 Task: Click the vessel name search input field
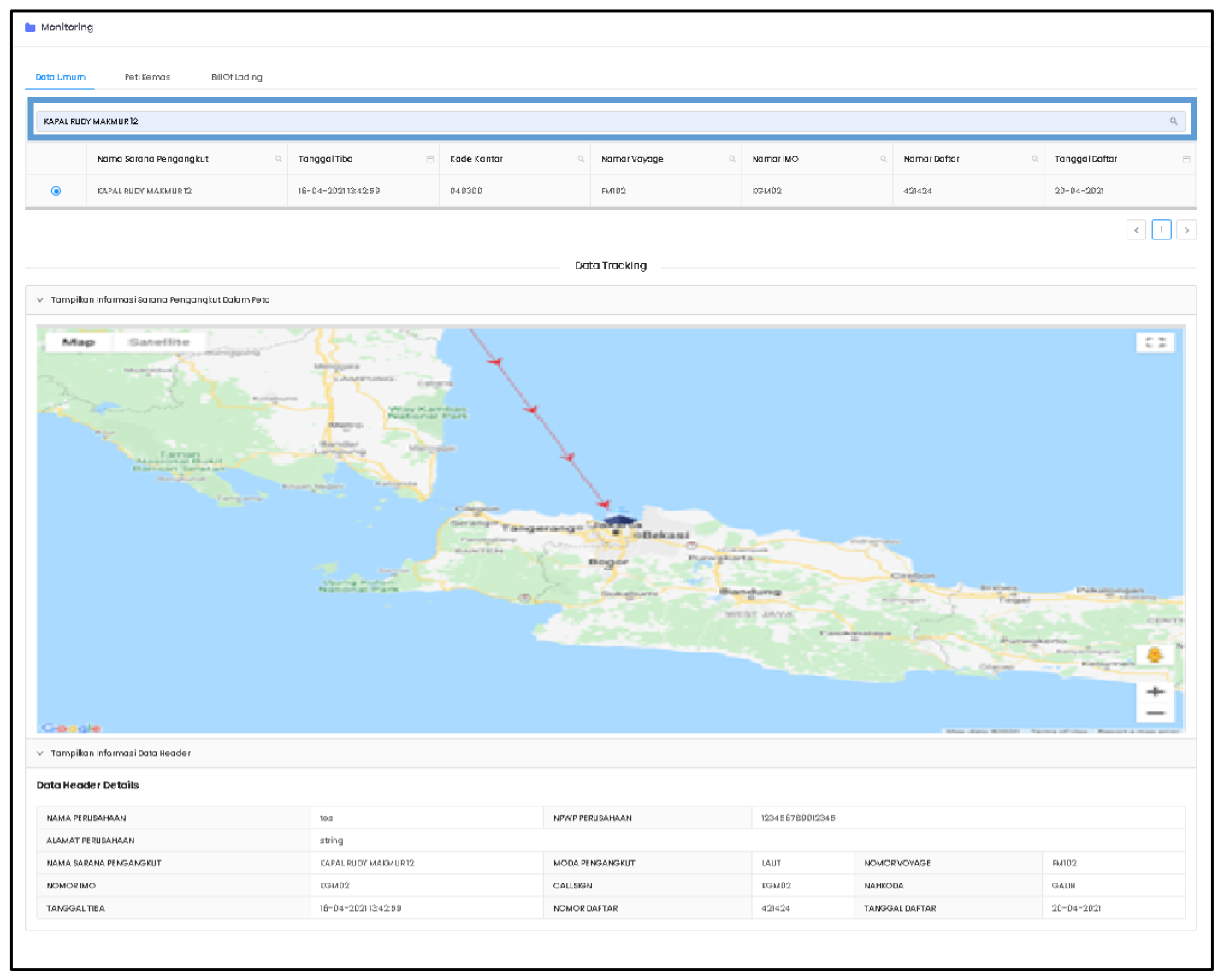[x=599, y=121]
